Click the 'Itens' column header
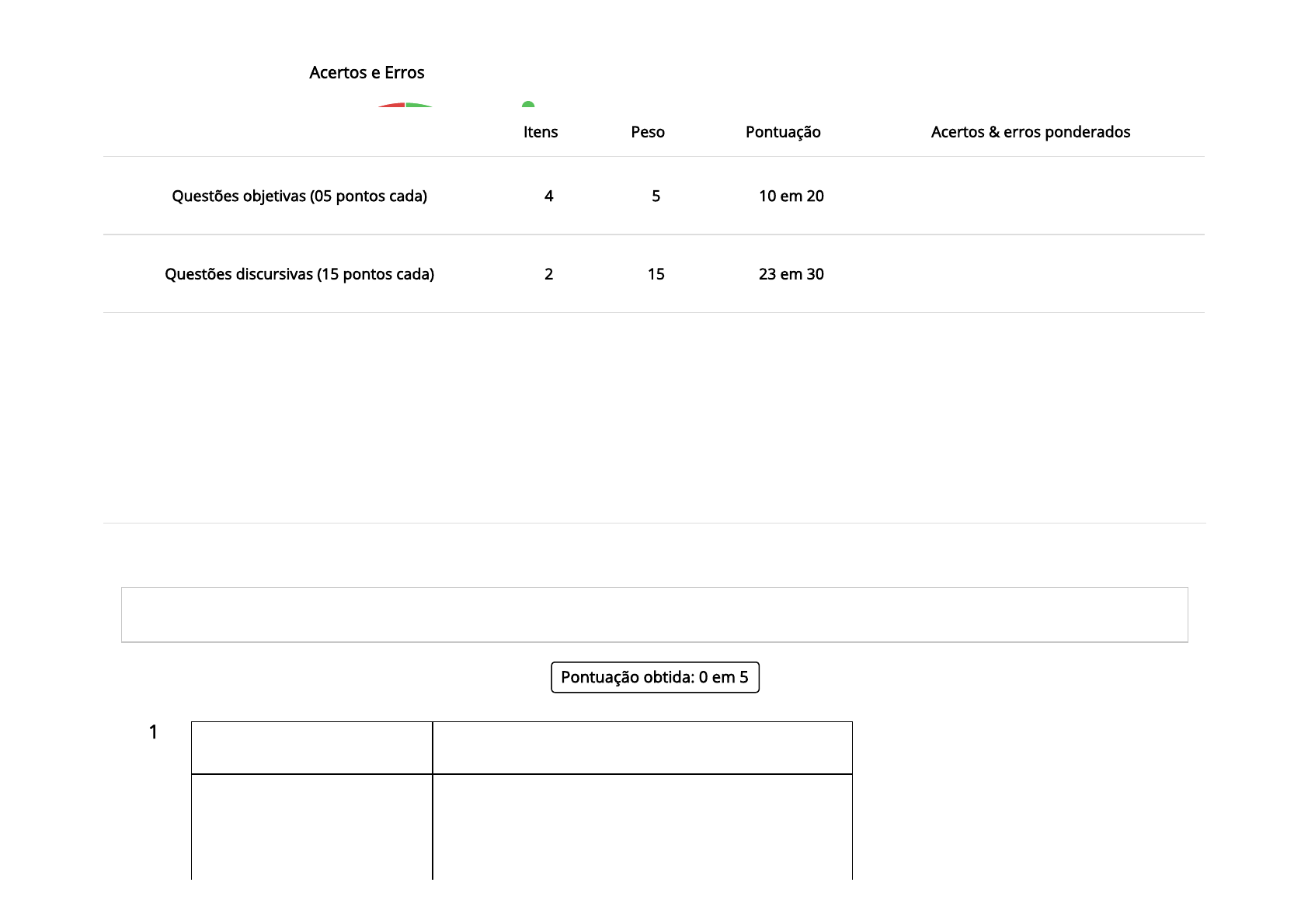This screenshot has width=1308, height=924. coord(541,132)
